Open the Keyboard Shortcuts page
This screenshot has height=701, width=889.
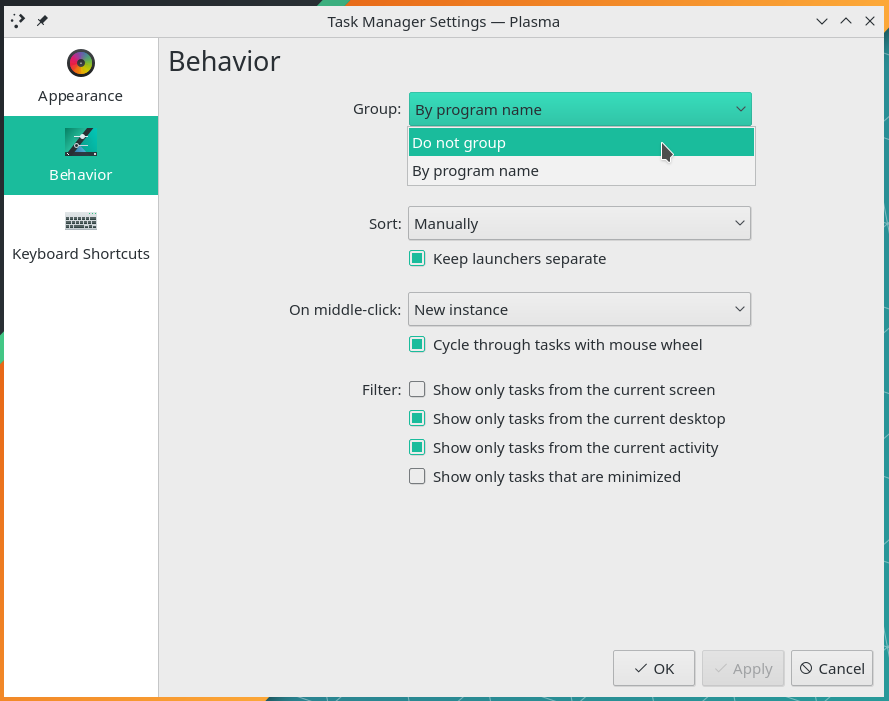[81, 234]
